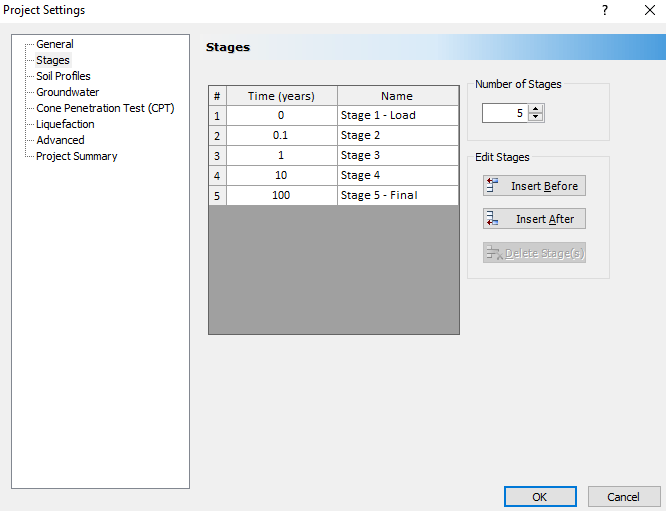Screen dimensions: 666x511
Task: Click the 'Stage 1 - Load' name cell
Action: pyautogui.click(x=398, y=116)
